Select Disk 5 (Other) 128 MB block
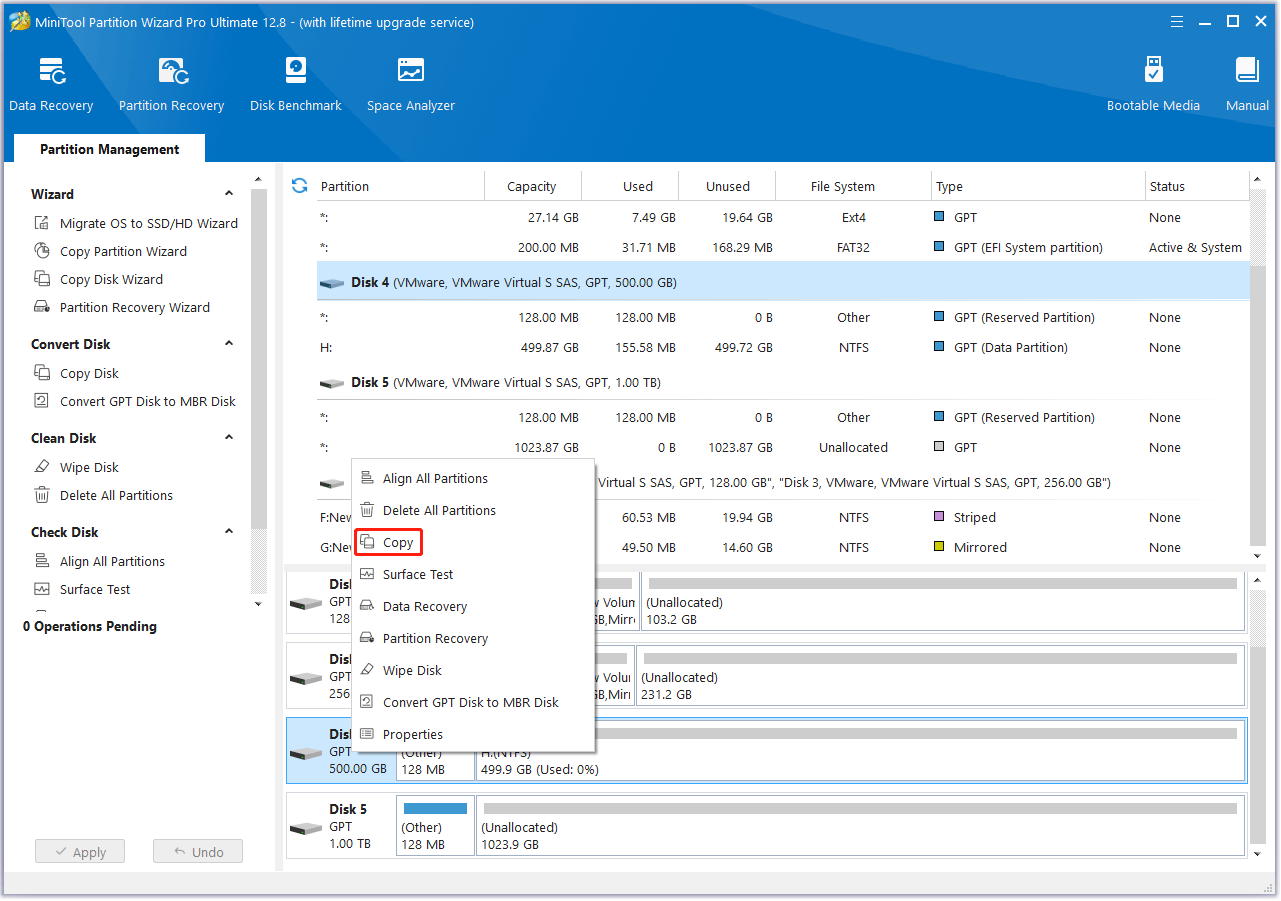The image size is (1281, 901). click(435, 825)
